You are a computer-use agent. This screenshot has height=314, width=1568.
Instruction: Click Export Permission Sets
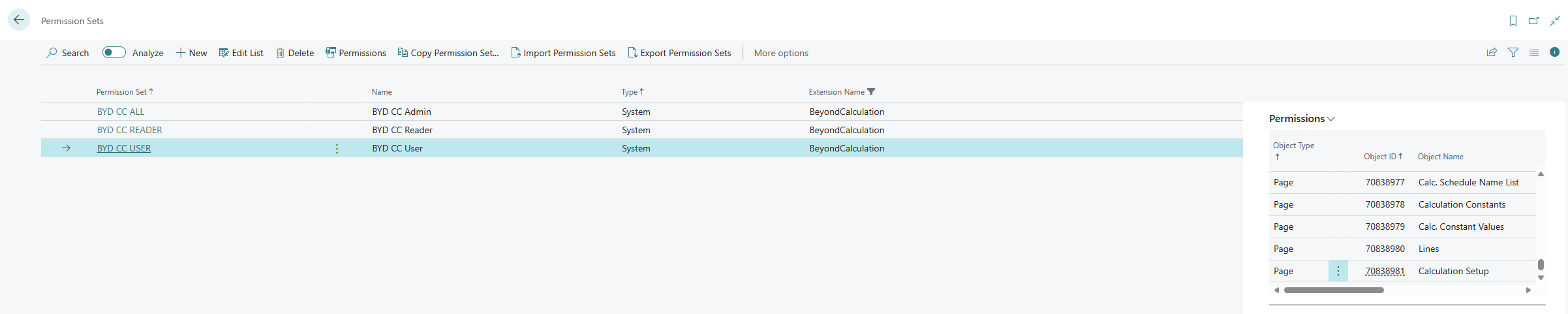[679, 53]
